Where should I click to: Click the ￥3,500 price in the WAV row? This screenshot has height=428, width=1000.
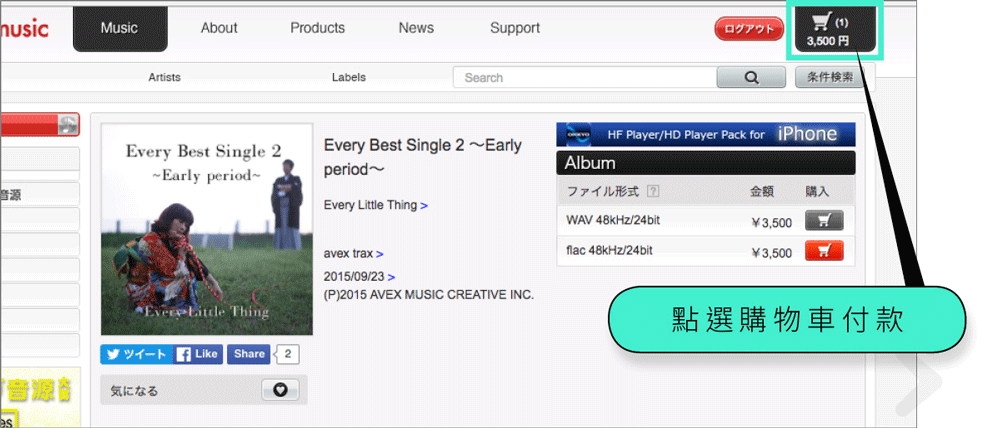[771, 223]
